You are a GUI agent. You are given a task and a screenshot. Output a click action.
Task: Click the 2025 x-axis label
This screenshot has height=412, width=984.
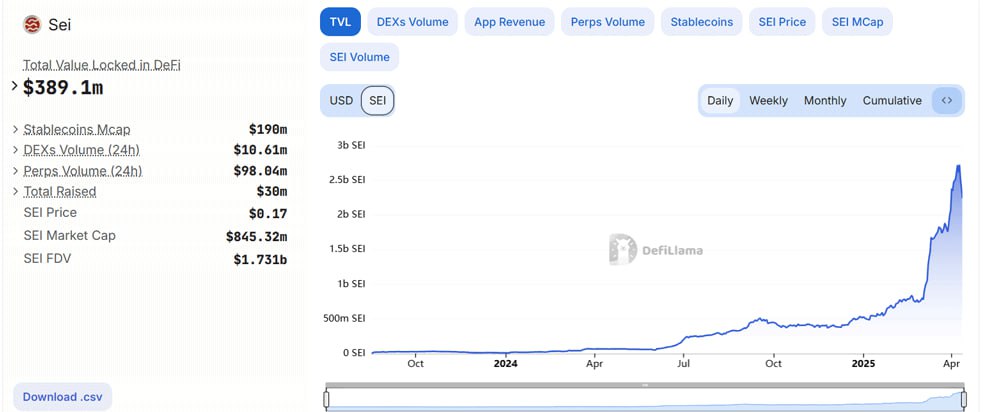[x=863, y=363]
